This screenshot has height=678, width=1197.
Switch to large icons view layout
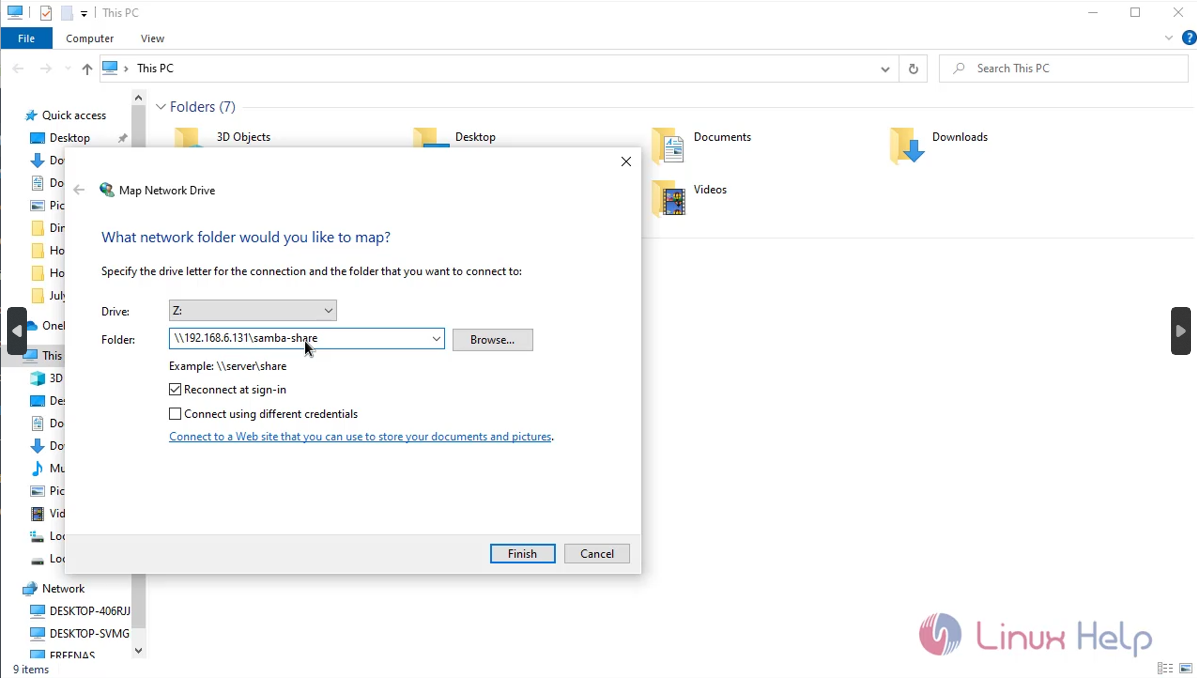tap(1186, 668)
